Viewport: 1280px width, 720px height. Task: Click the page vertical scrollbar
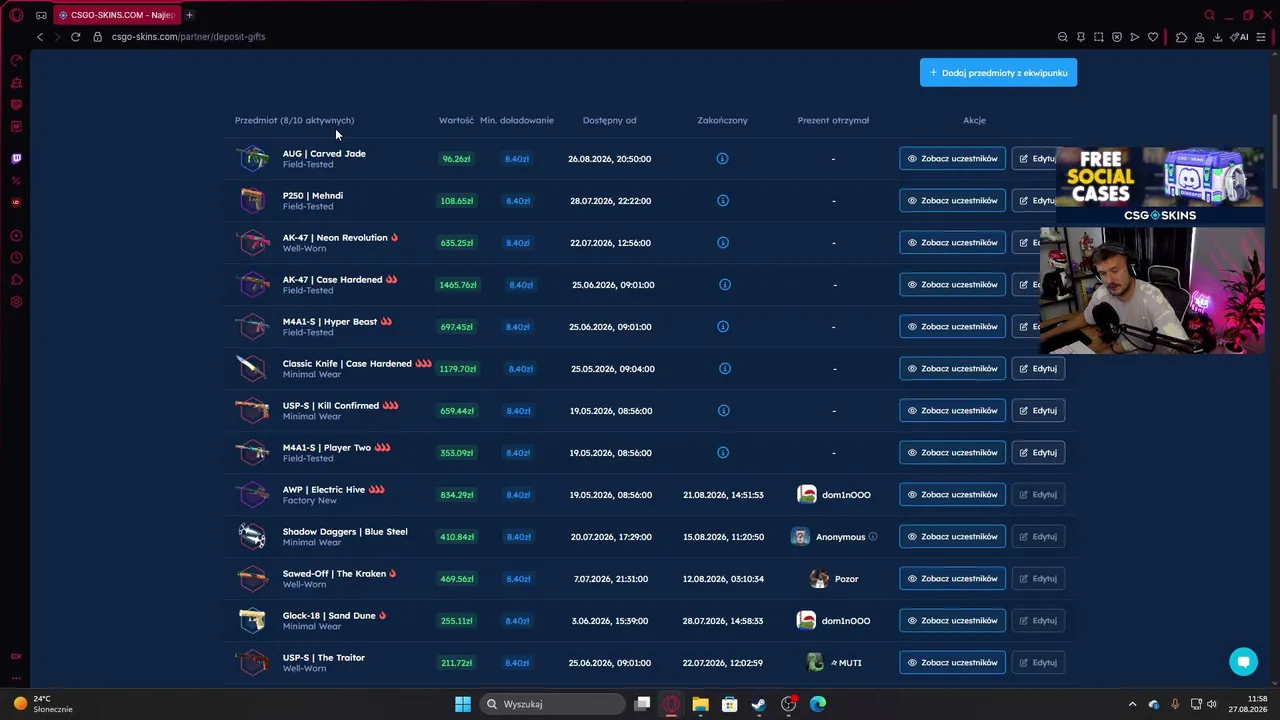(x=1274, y=150)
